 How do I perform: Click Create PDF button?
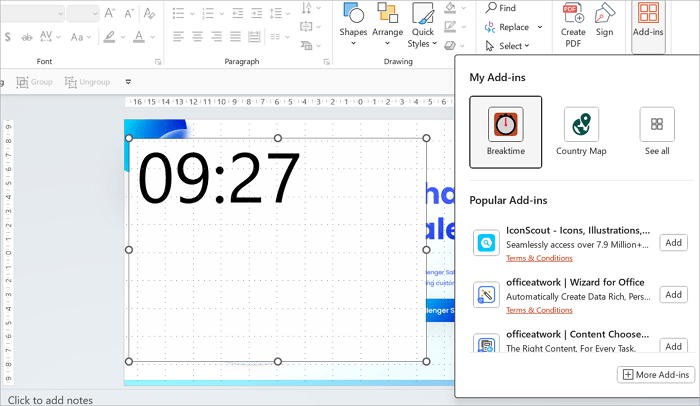pyautogui.click(x=573, y=25)
